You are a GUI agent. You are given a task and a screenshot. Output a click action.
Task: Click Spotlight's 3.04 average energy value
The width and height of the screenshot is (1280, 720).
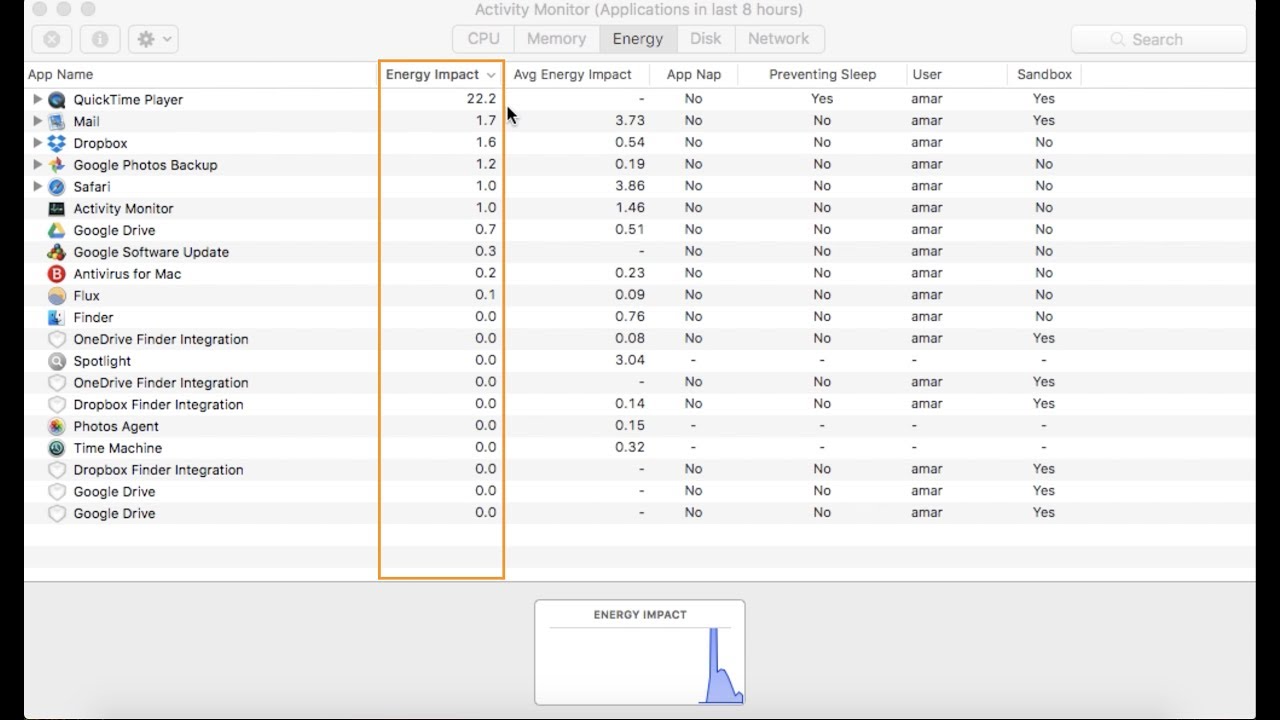(x=630, y=360)
